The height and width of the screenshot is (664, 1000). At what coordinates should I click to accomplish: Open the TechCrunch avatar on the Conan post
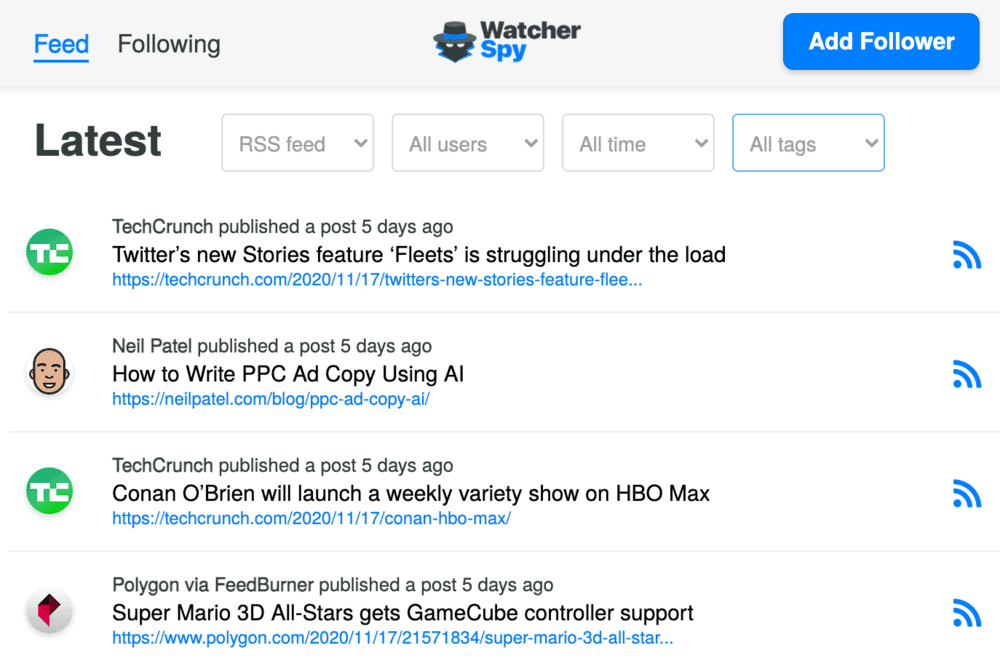(49, 490)
